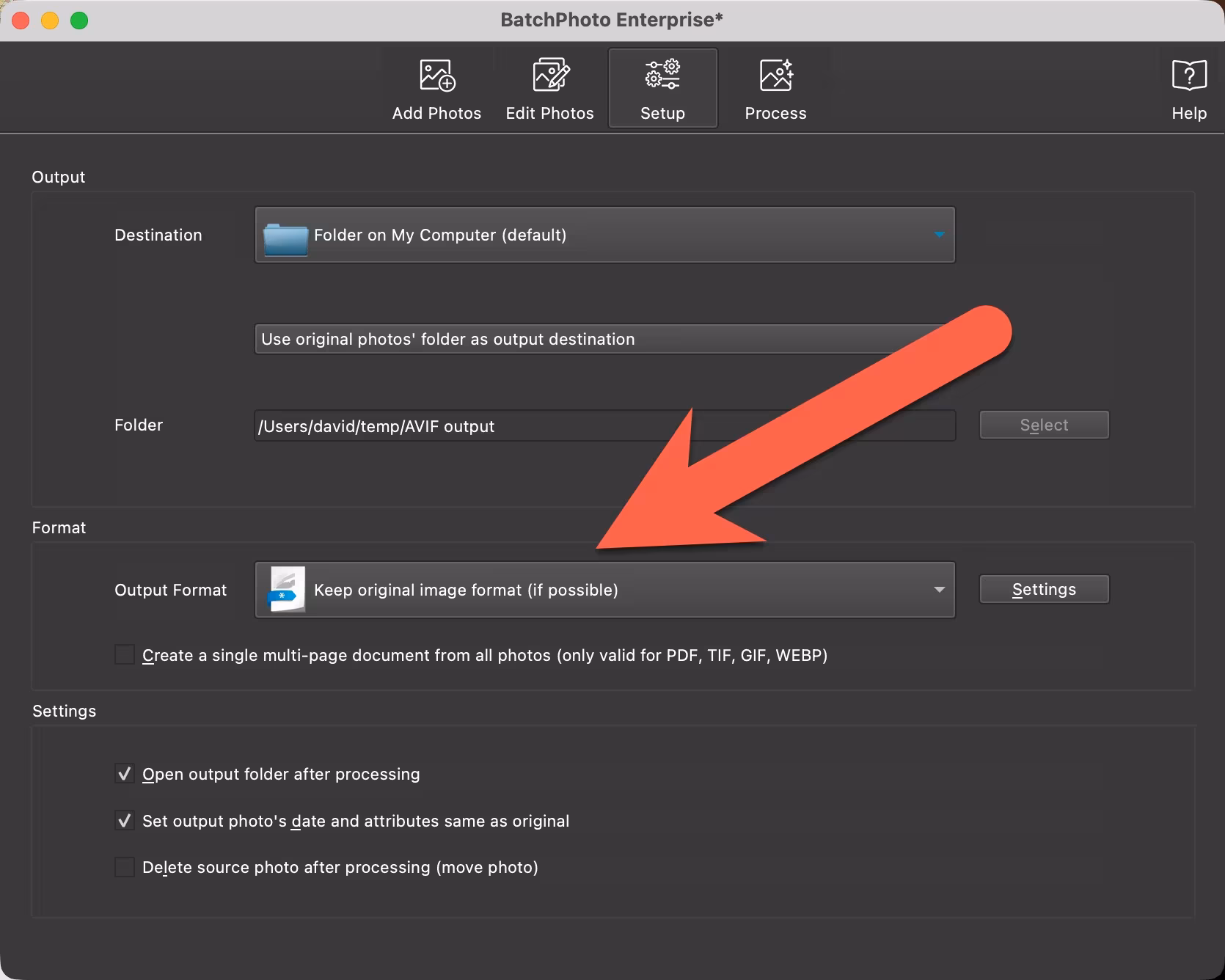Click the Folder path input field
Image resolution: width=1225 pixels, height=980 pixels.
[604, 426]
